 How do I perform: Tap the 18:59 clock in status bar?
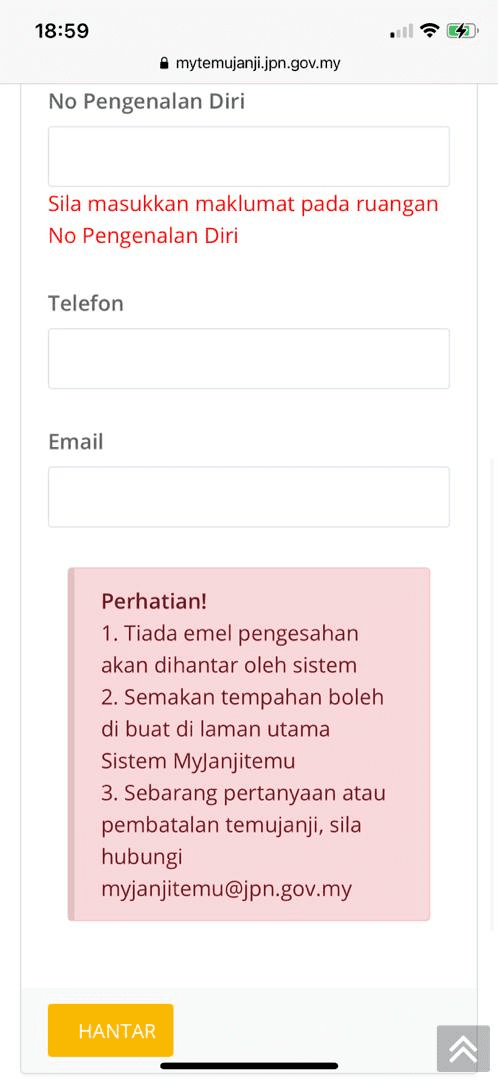pos(62,31)
